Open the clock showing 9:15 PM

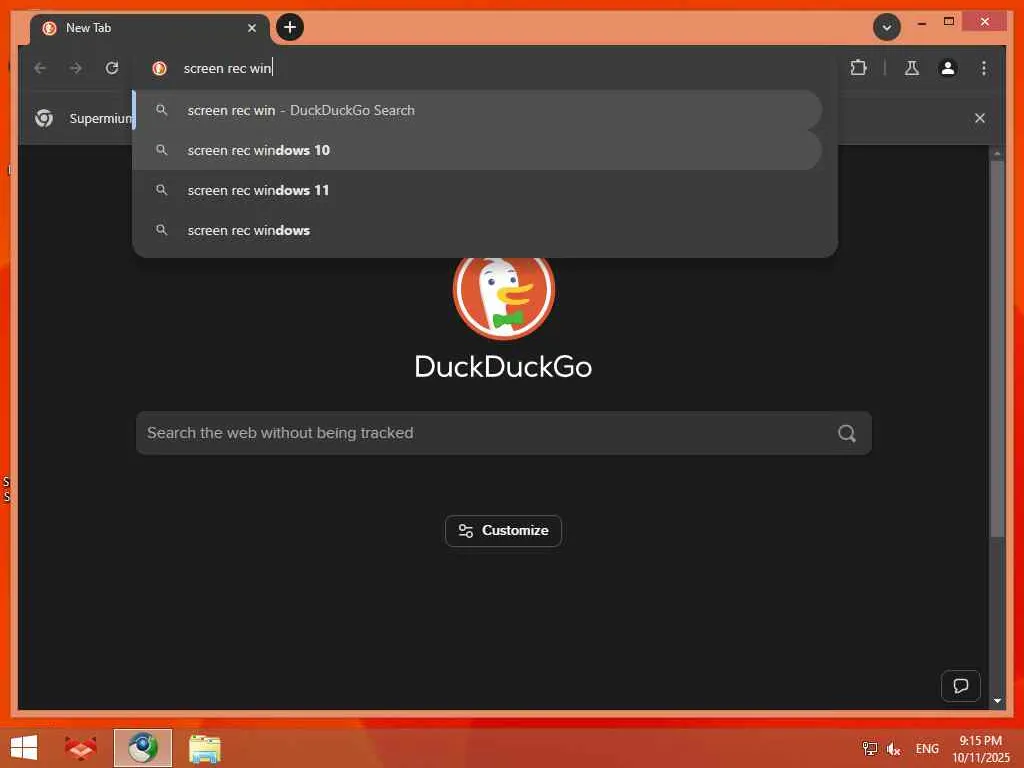(x=980, y=748)
